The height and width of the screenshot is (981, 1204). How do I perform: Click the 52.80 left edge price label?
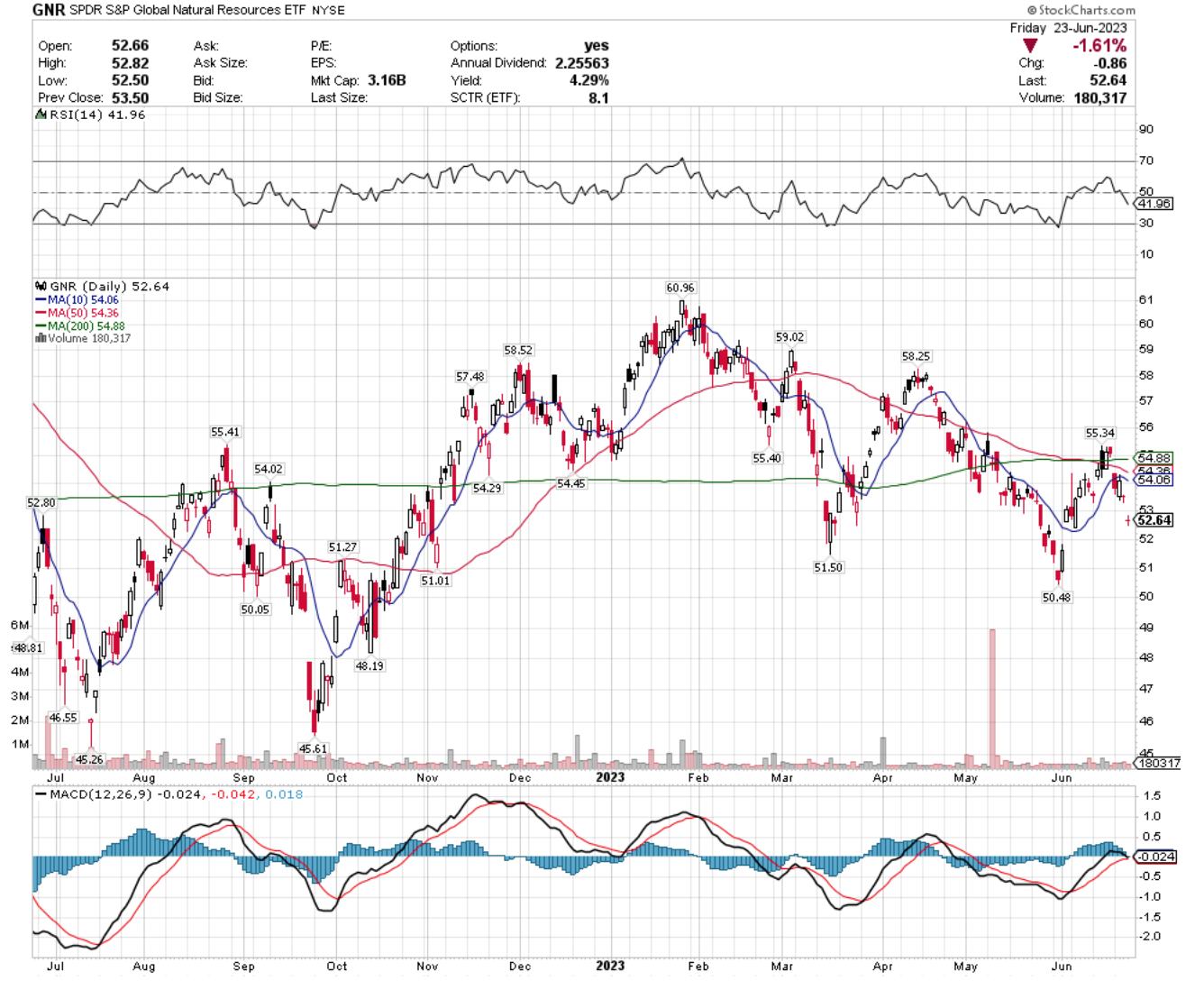[41, 502]
